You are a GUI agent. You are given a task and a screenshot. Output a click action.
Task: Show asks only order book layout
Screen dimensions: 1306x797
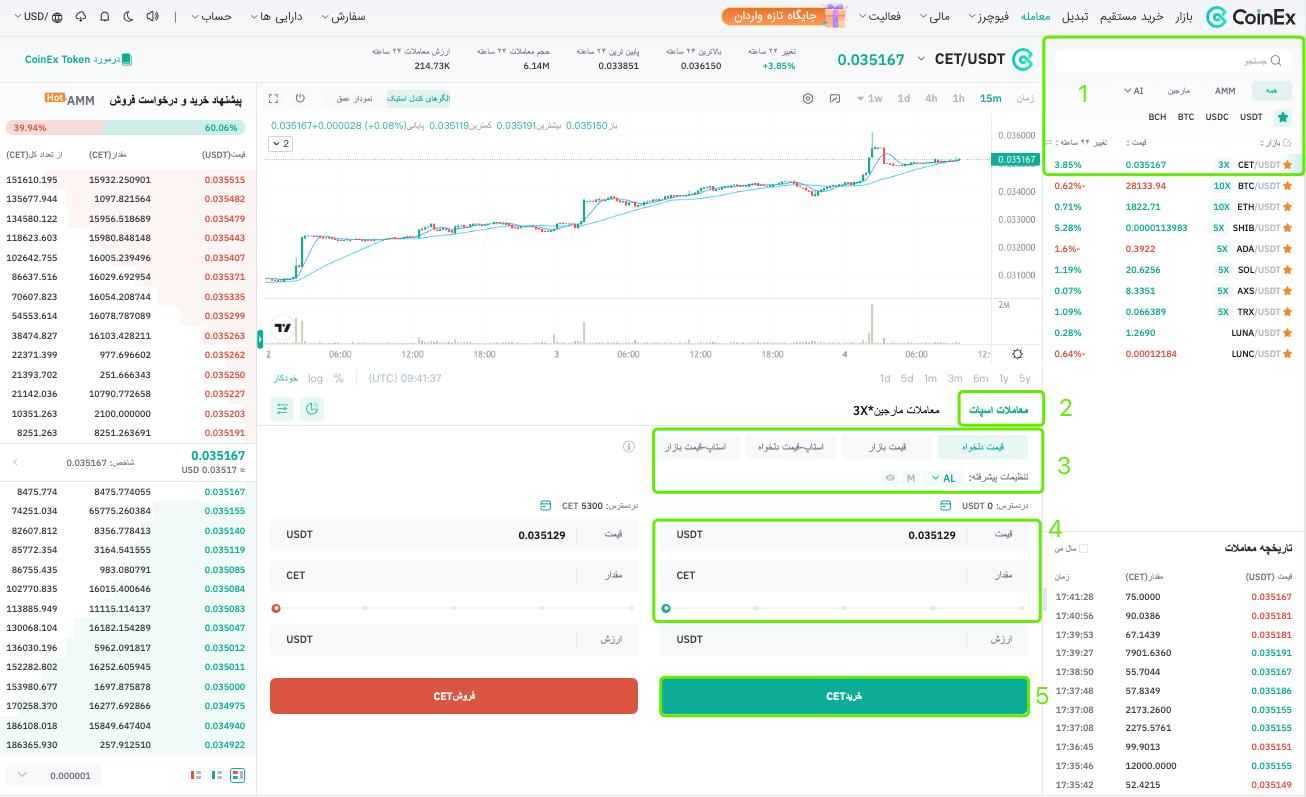pos(196,775)
